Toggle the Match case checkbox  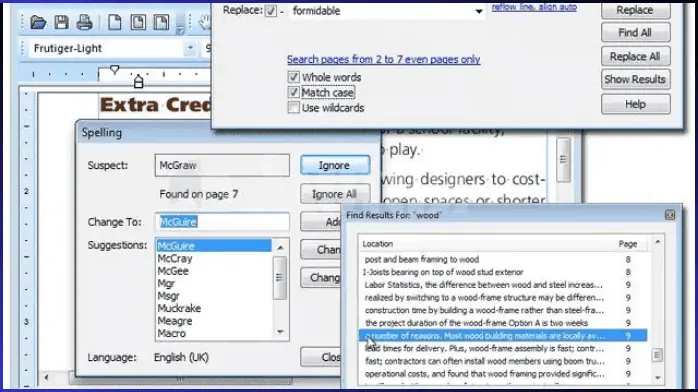[x=293, y=92]
